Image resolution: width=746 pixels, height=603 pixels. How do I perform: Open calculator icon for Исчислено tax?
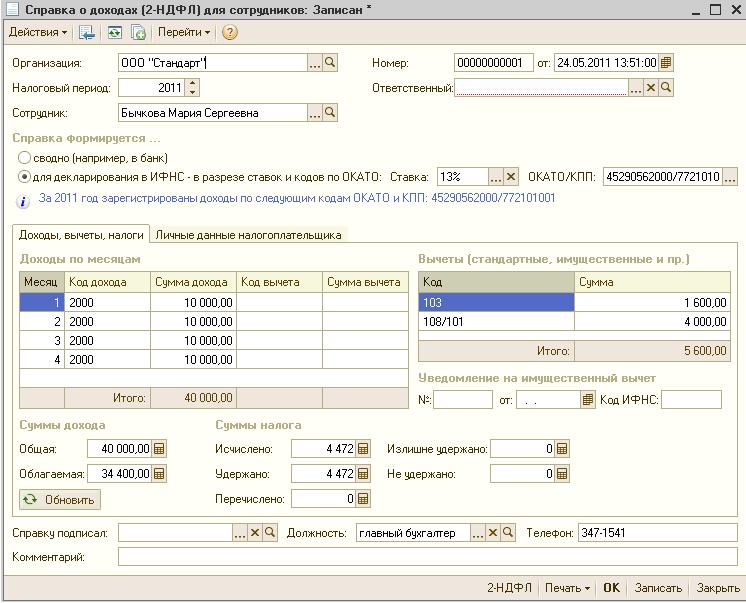[363, 449]
